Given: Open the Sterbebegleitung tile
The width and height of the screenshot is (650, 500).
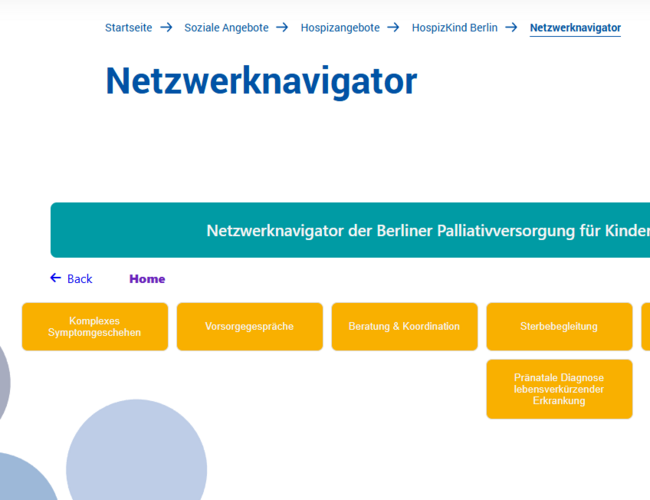Looking at the screenshot, I should click(x=559, y=327).
